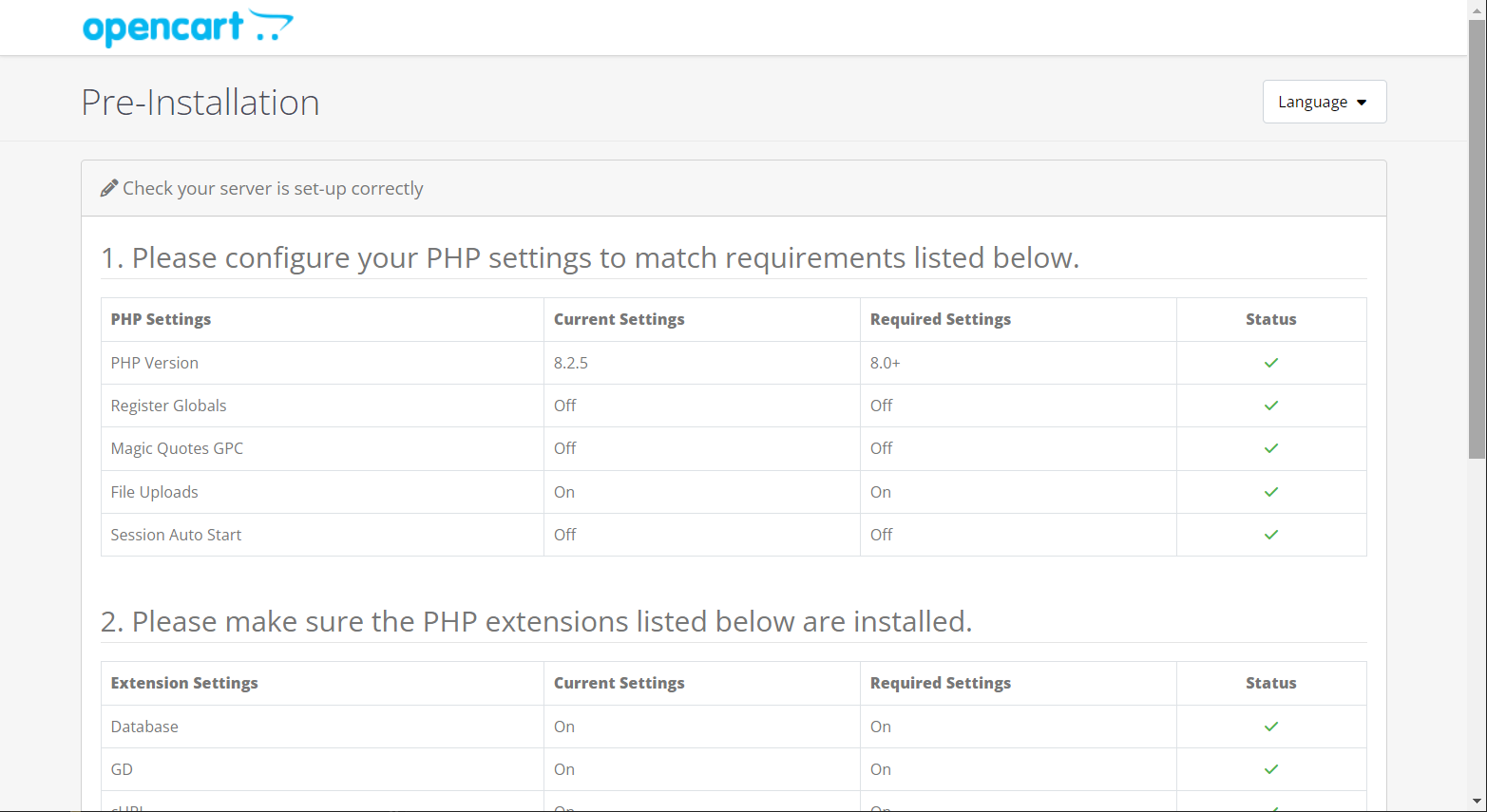Viewport: 1487px width, 812px height.
Task: Click the PHP Settings column header
Action: point(161,319)
